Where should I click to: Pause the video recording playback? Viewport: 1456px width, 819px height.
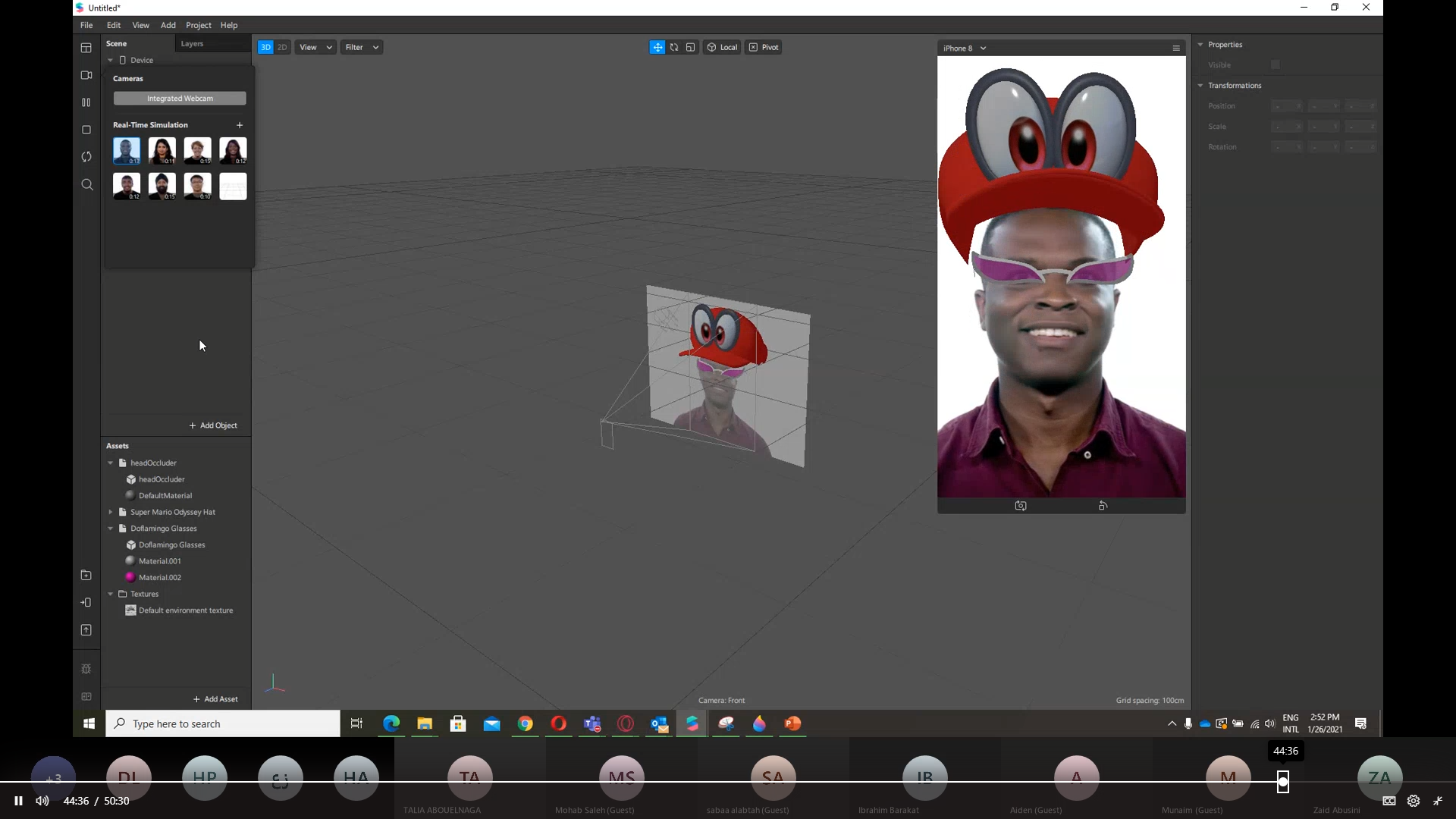coord(18,801)
